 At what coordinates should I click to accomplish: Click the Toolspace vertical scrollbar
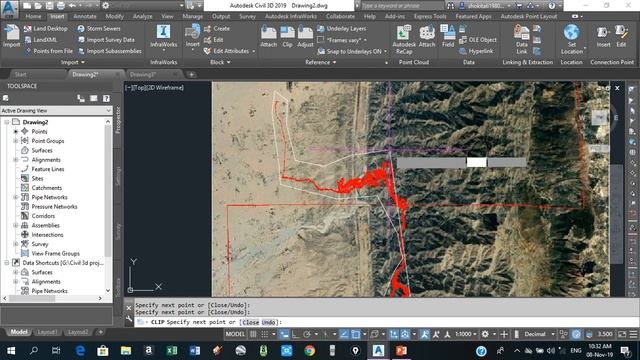(x=108, y=206)
